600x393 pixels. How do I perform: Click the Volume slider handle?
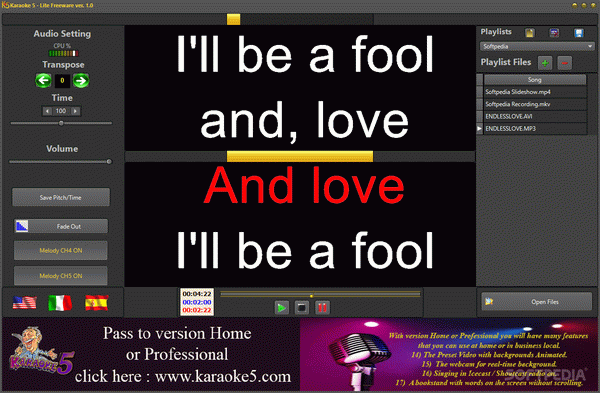[x=109, y=161]
